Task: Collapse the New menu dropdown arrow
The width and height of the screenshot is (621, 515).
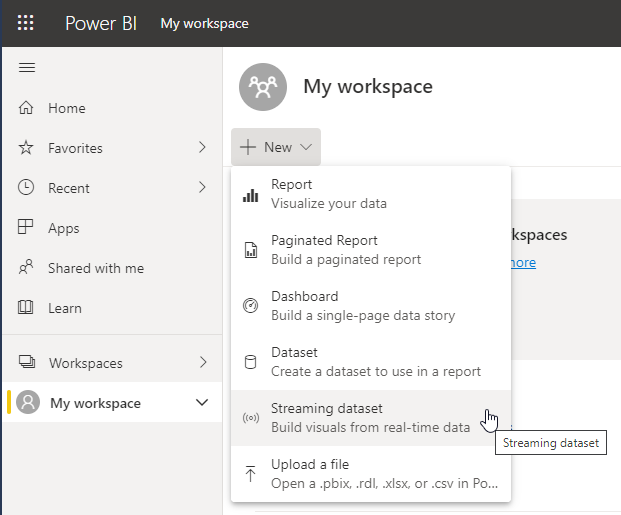Action: 306,147
